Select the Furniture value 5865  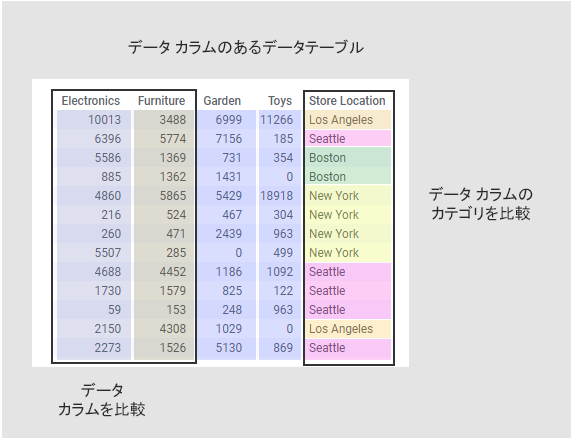(x=173, y=195)
